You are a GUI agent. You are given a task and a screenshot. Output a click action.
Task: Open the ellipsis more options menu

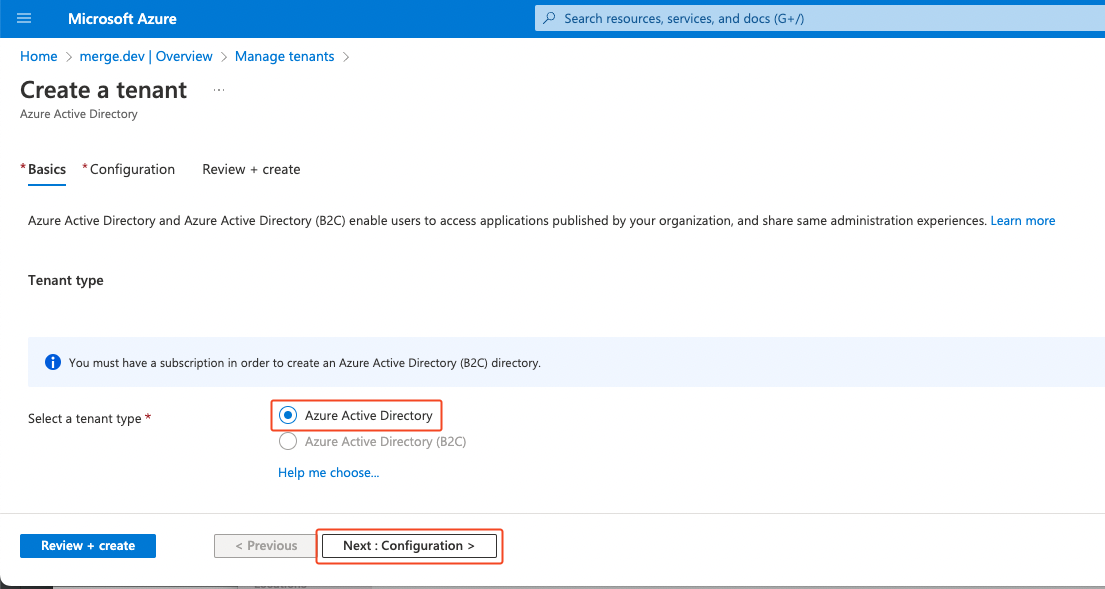(x=219, y=90)
